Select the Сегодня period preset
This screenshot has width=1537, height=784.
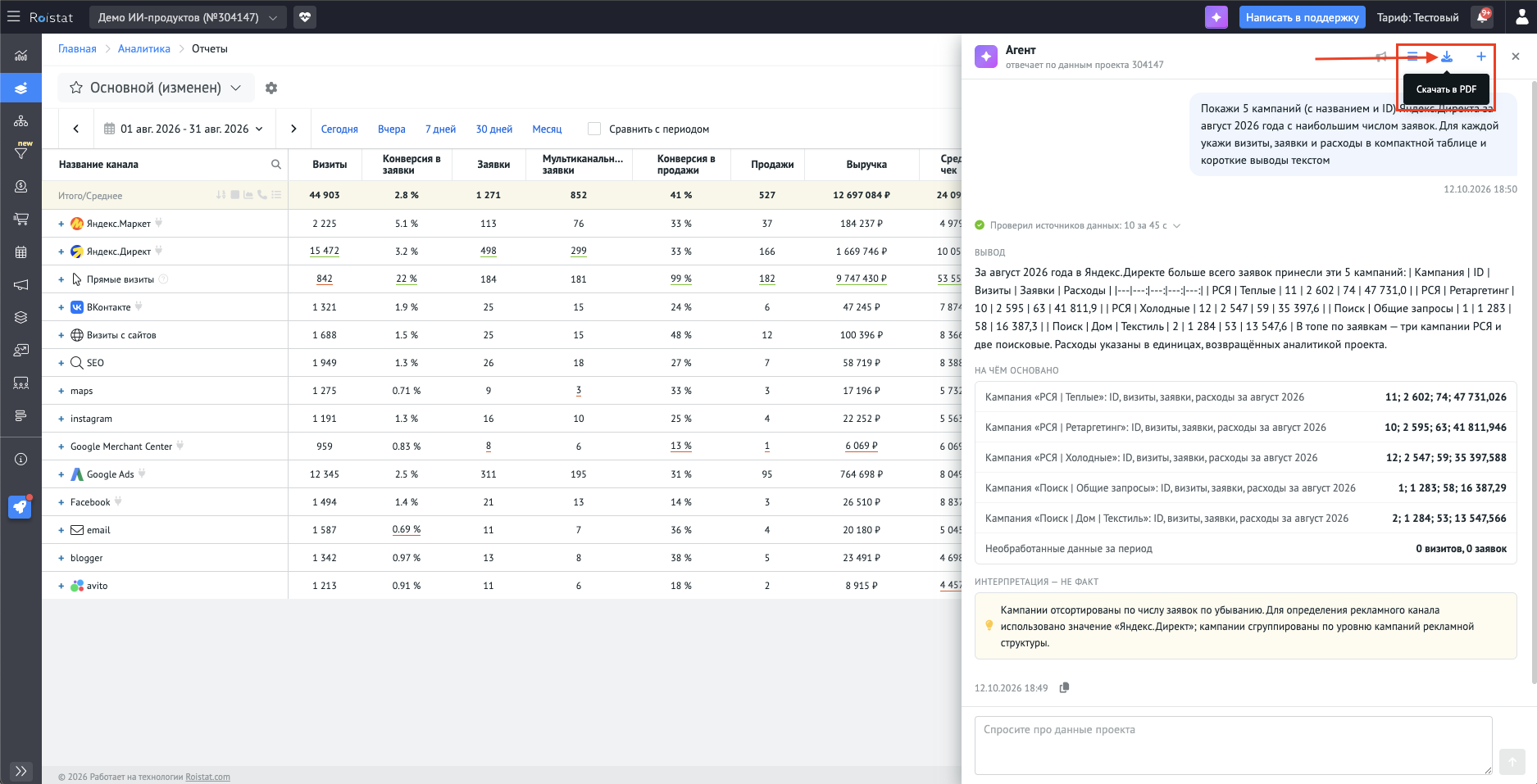tap(339, 129)
